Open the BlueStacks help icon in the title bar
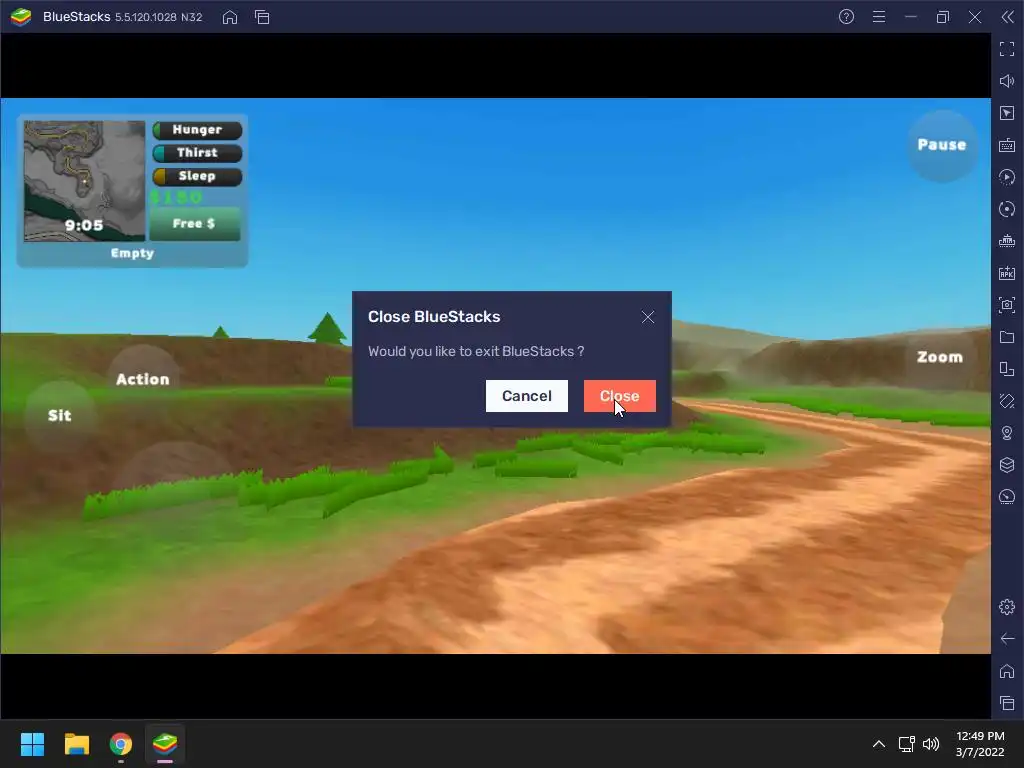The width and height of the screenshot is (1024, 768). pos(846,17)
